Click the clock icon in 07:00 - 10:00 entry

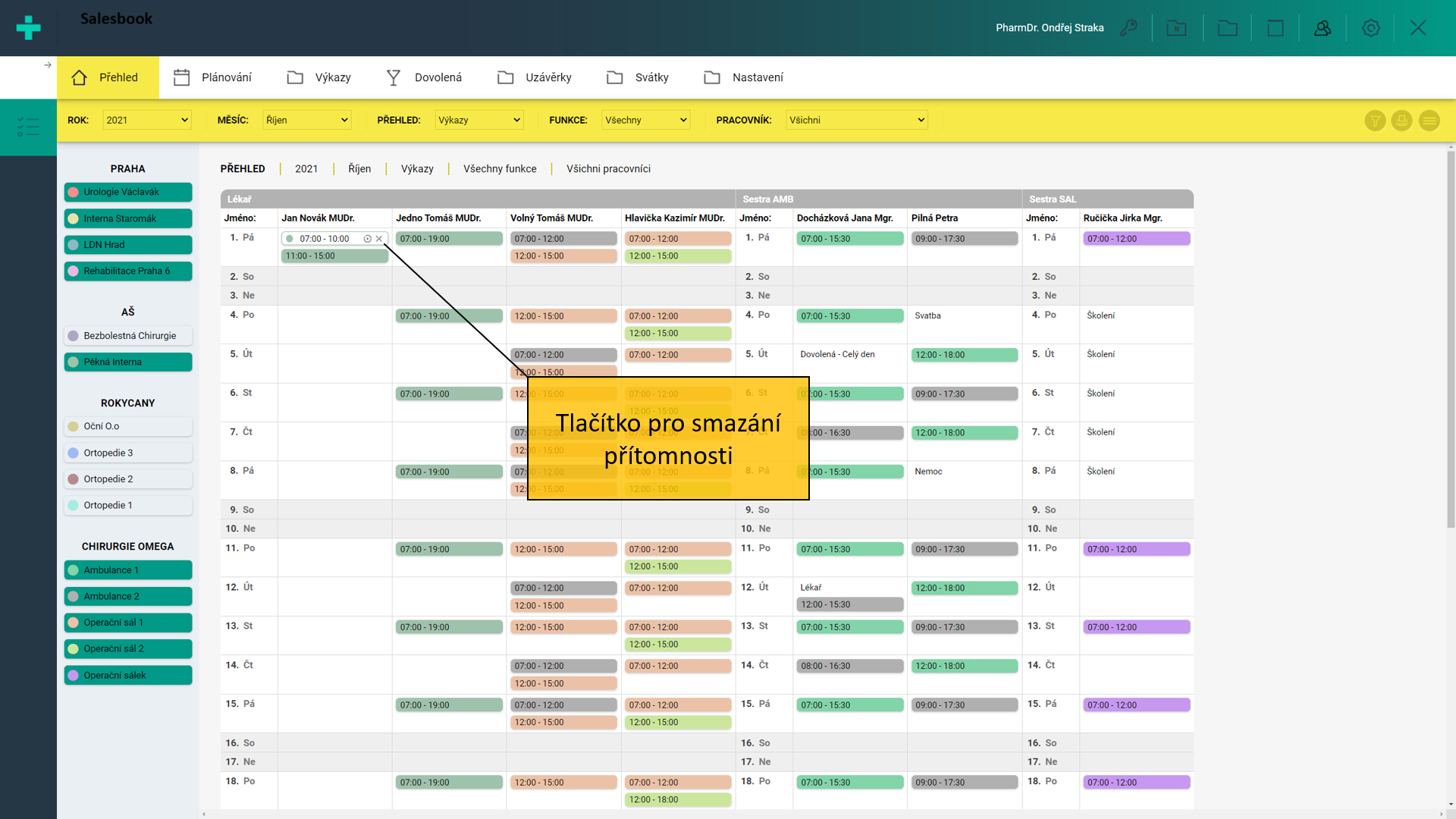[x=368, y=239]
